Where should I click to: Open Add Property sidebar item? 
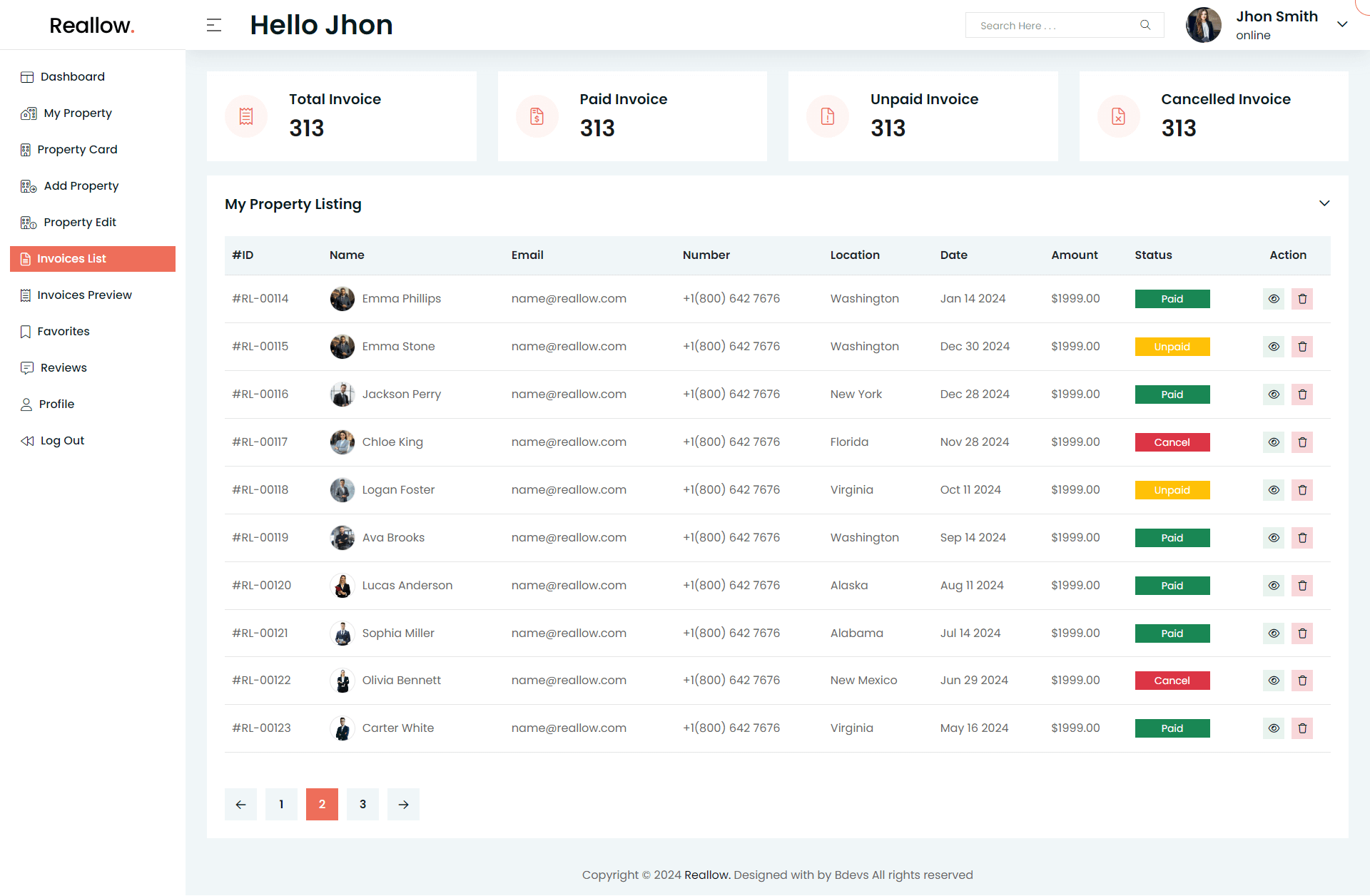[81, 186]
